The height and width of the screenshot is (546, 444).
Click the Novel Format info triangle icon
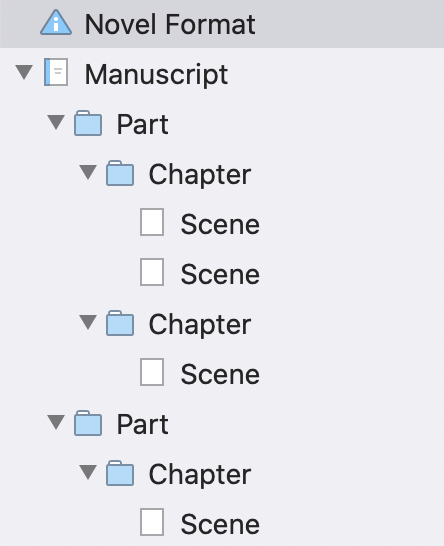point(56,23)
